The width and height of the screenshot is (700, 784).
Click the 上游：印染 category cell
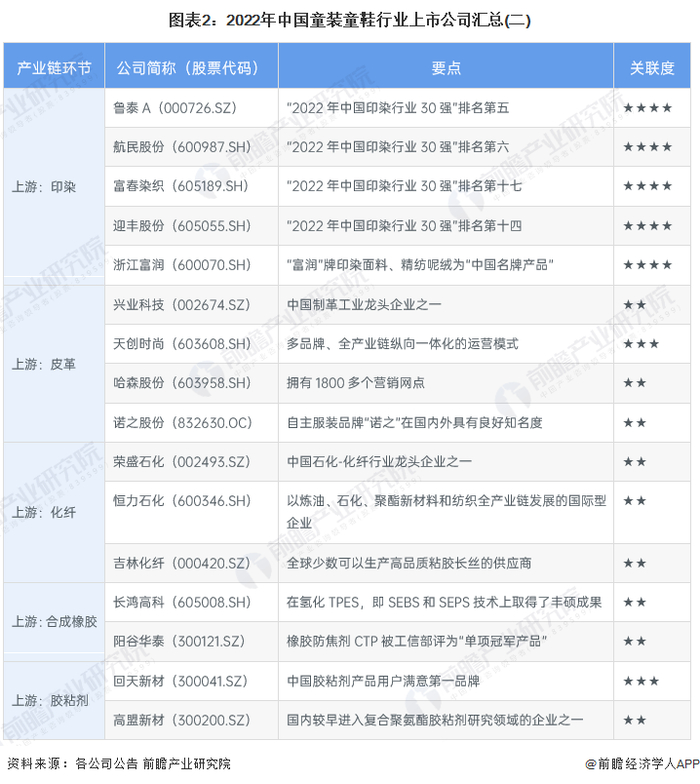pos(54,187)
